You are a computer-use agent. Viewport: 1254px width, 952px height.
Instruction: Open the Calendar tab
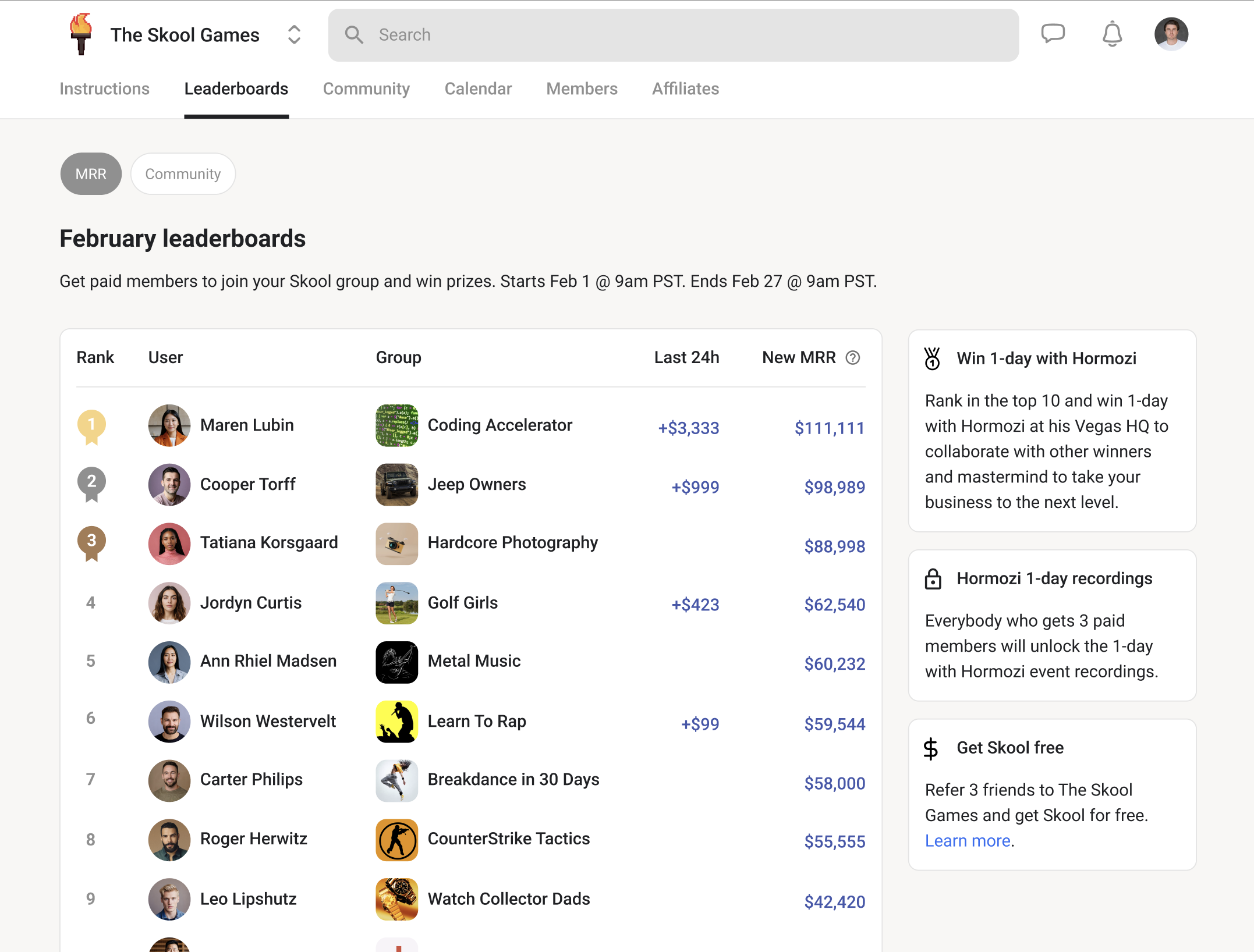coord(478,89)
